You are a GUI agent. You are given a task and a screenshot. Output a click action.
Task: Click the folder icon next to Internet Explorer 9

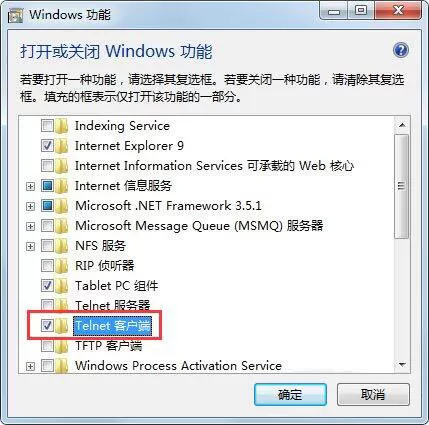click(62, 146)
